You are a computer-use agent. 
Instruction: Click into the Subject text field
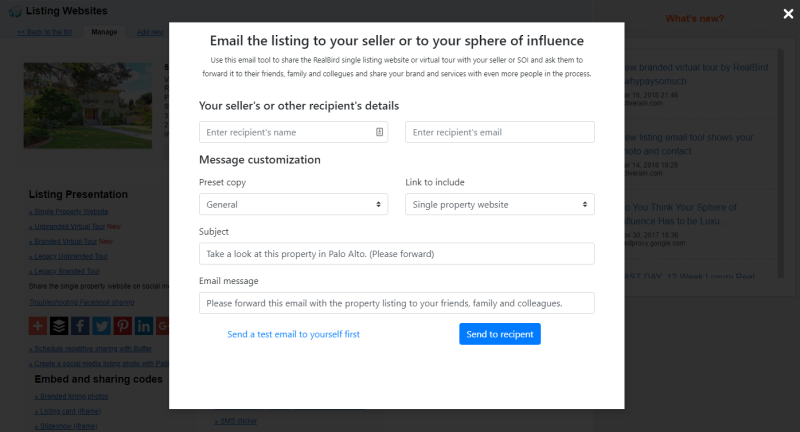[x=397, y=254]
